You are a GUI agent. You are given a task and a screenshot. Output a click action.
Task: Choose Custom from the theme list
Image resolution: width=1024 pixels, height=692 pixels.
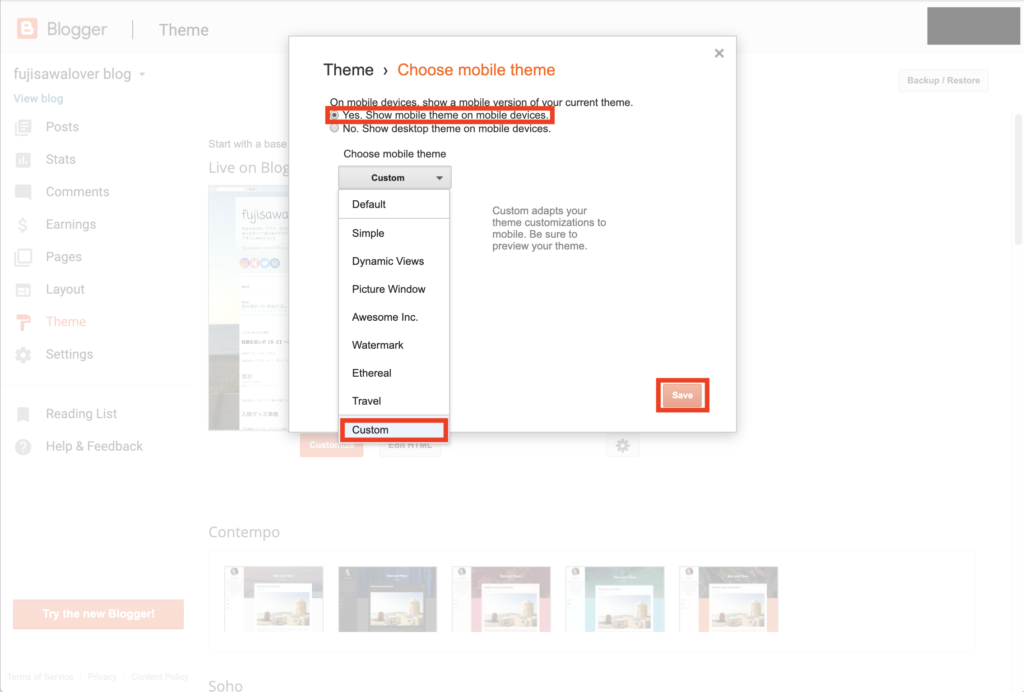394,430
